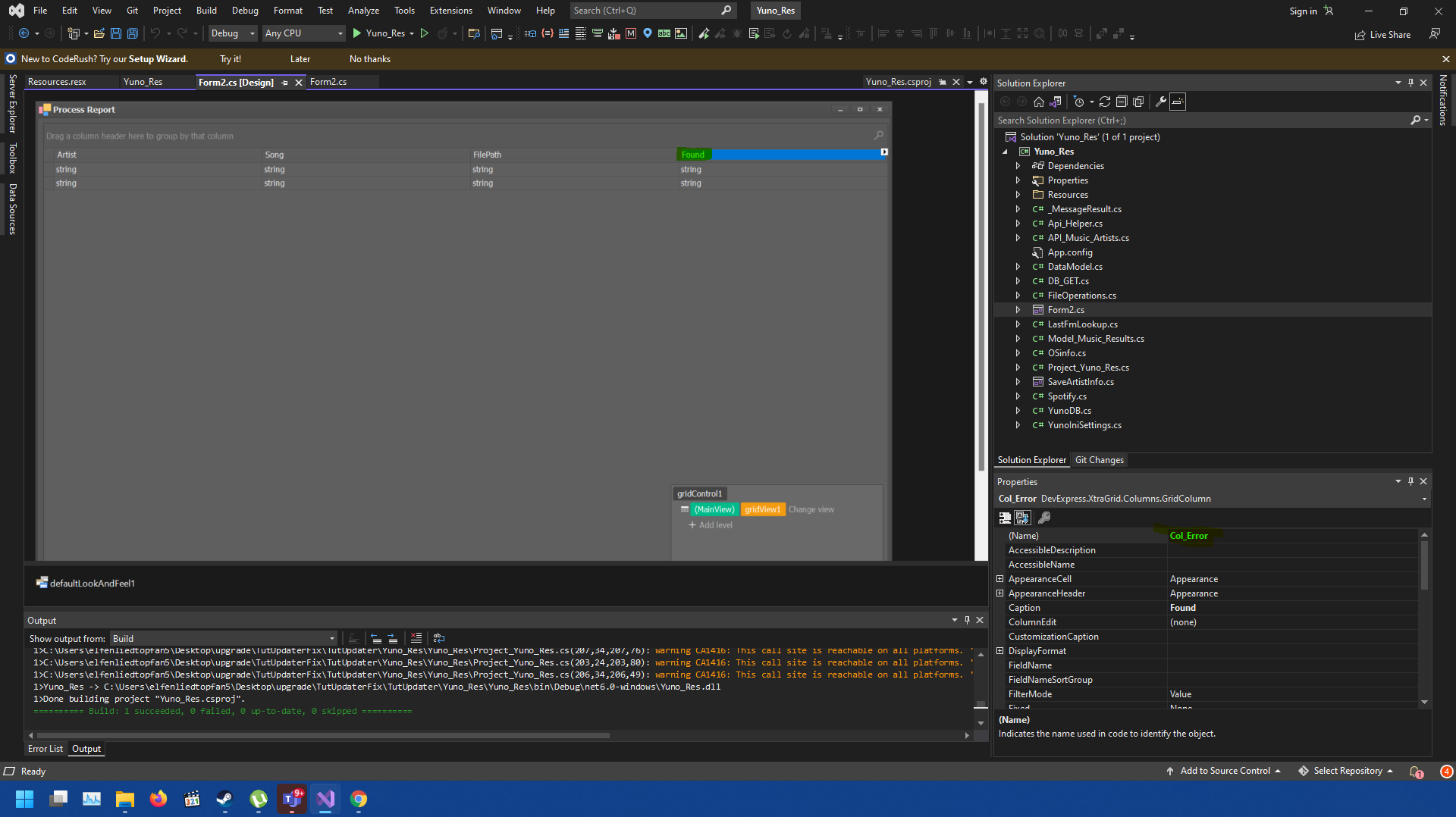Screen dimensions: 1456x817
Task: Click Go to Previous Message icon in Output
Action: point(376,638)
